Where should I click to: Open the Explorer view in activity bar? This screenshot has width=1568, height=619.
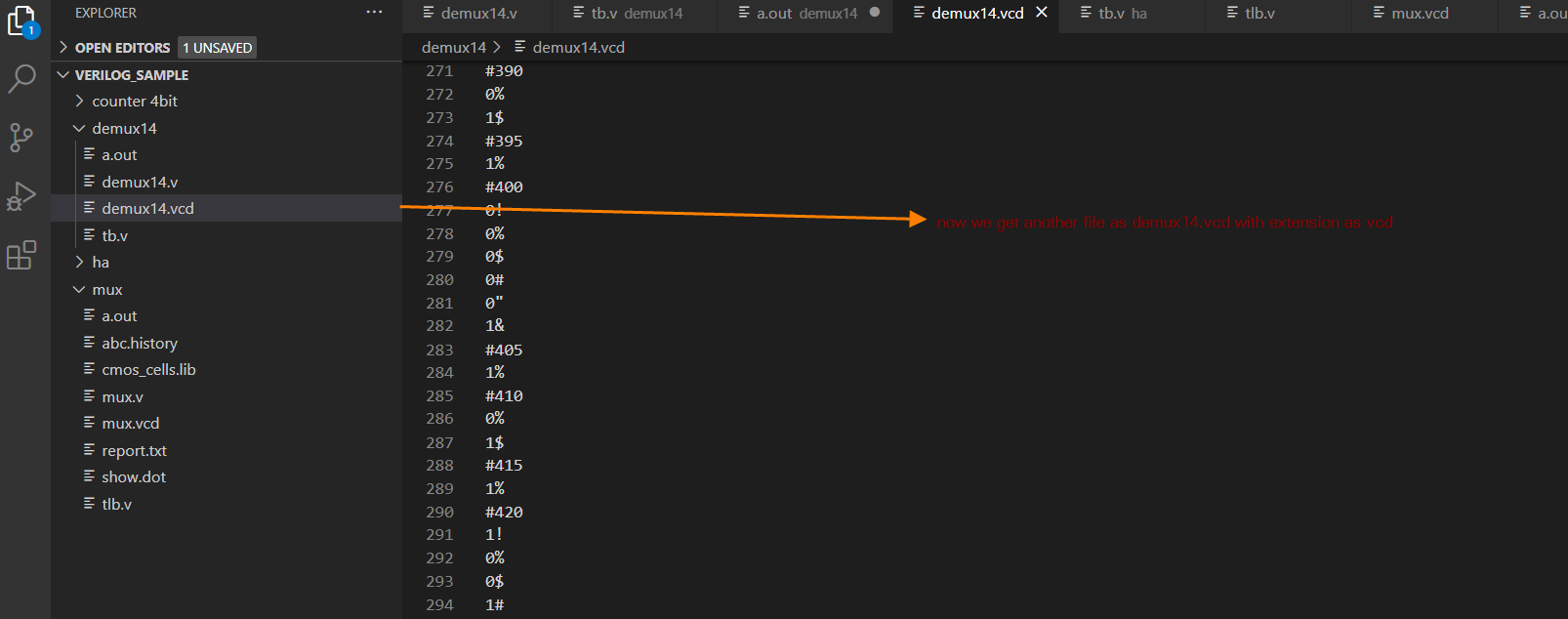click(x=22, y=21)
